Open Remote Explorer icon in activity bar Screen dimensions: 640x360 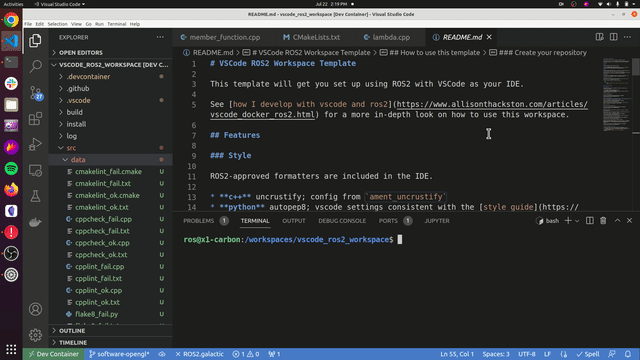pos(36,171)
